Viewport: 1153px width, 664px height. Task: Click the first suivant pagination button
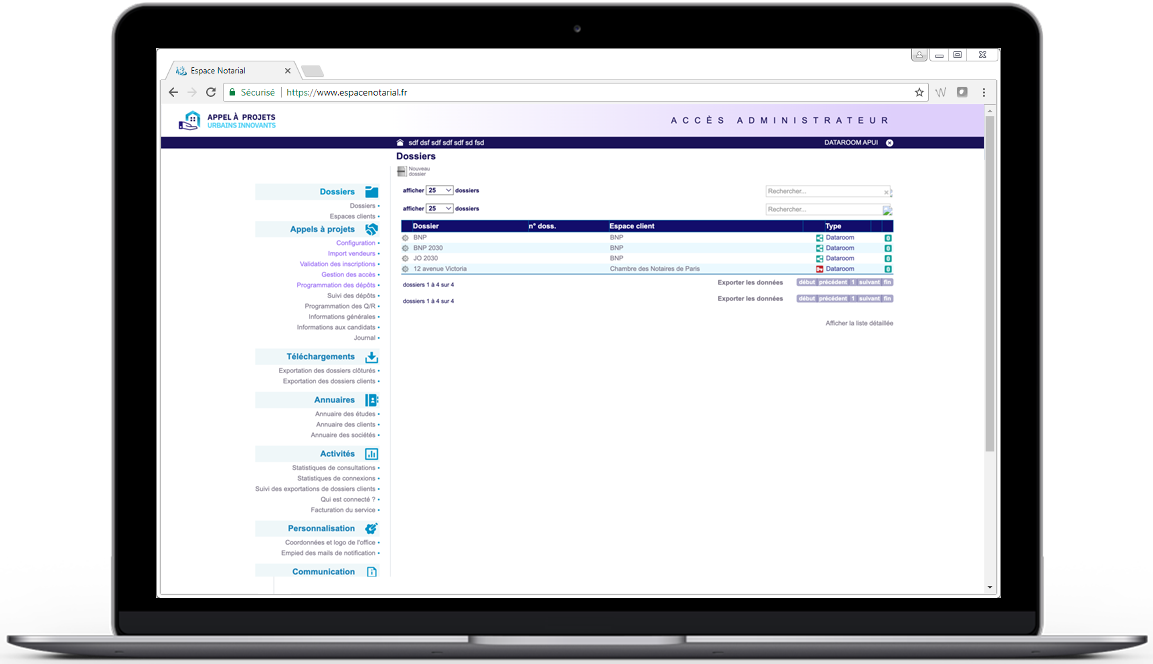869,283
